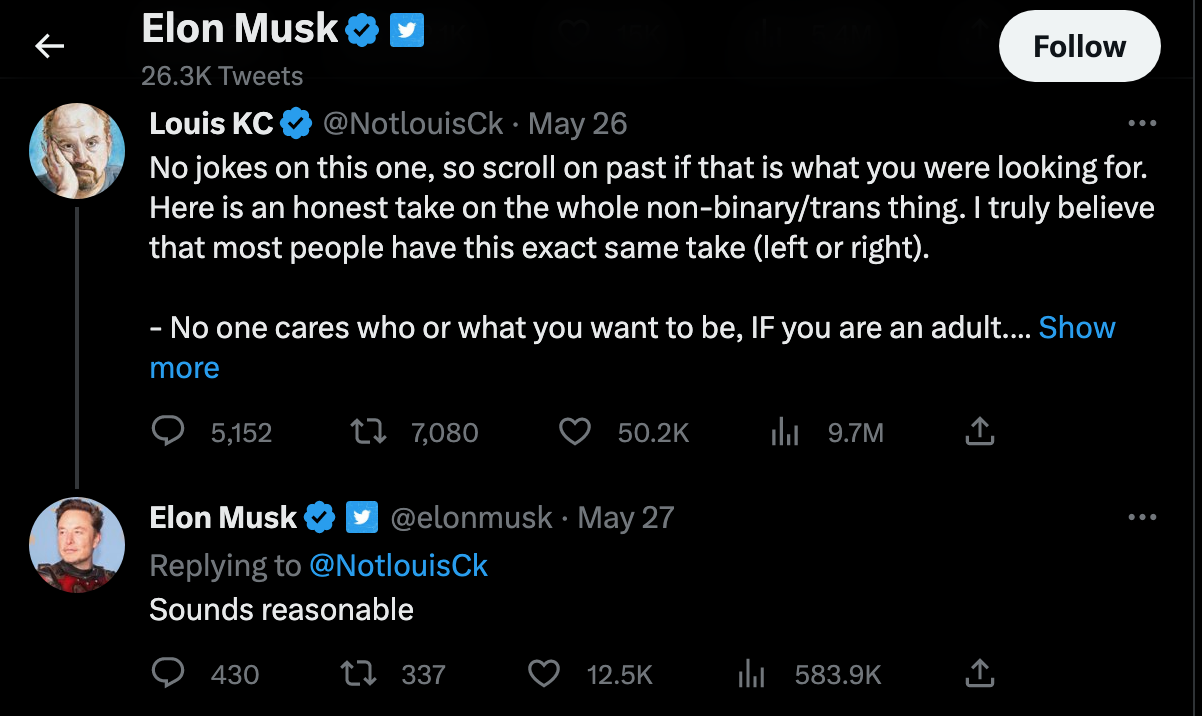Screen dimensions: 1202x716
Task: Expand tweet with Show more
Action: [1076, 328]
